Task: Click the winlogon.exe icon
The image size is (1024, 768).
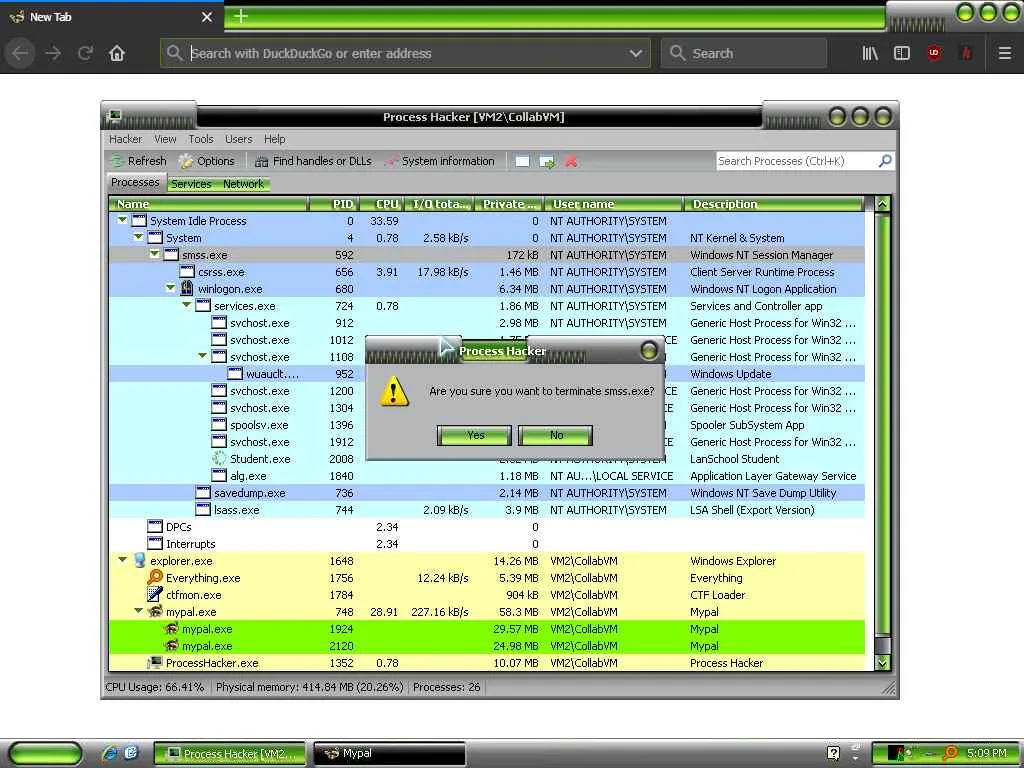Action: click(x=187, y=288)
